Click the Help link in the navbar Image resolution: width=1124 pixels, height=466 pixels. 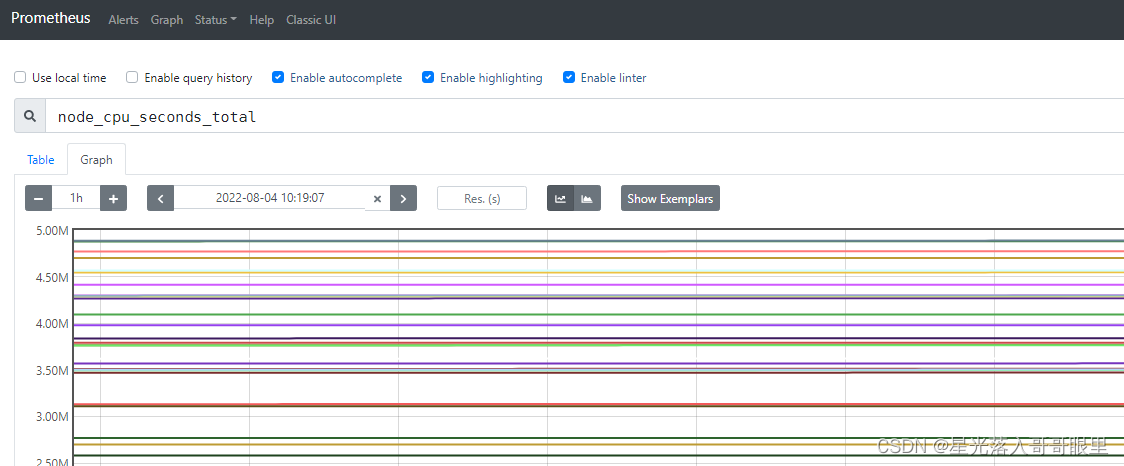(262, 20)
